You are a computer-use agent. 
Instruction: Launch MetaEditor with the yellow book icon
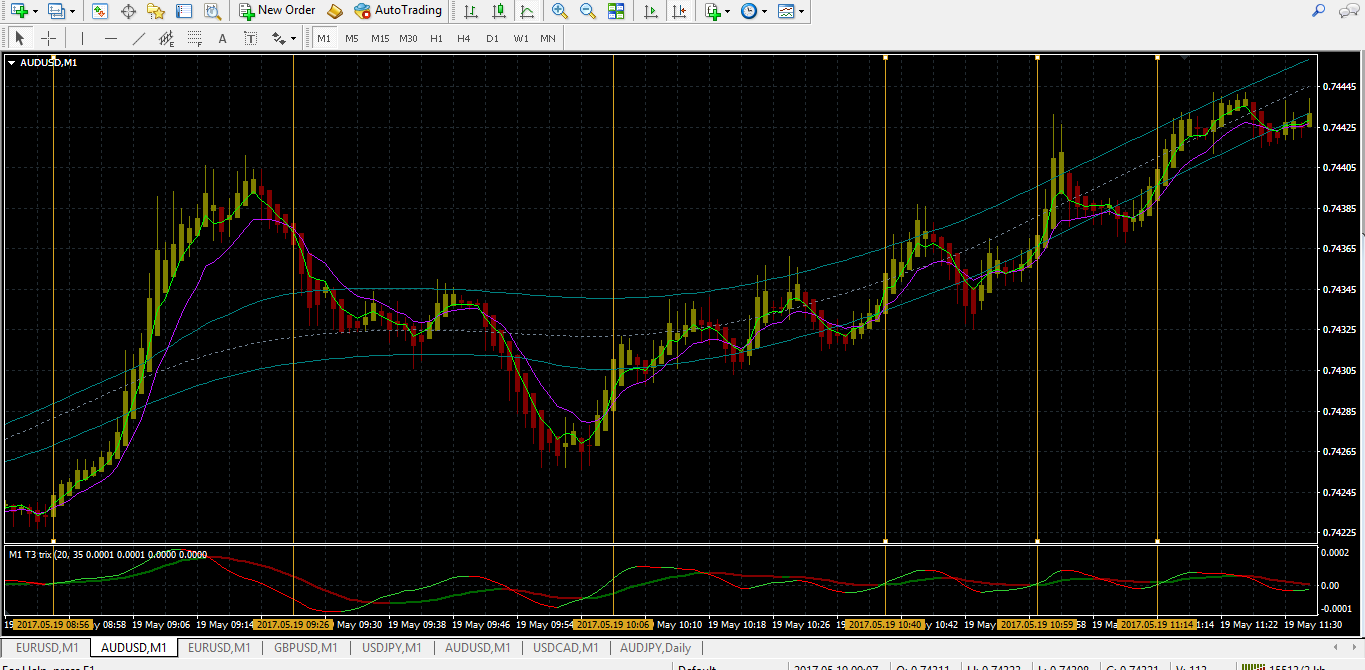(335, 11)
